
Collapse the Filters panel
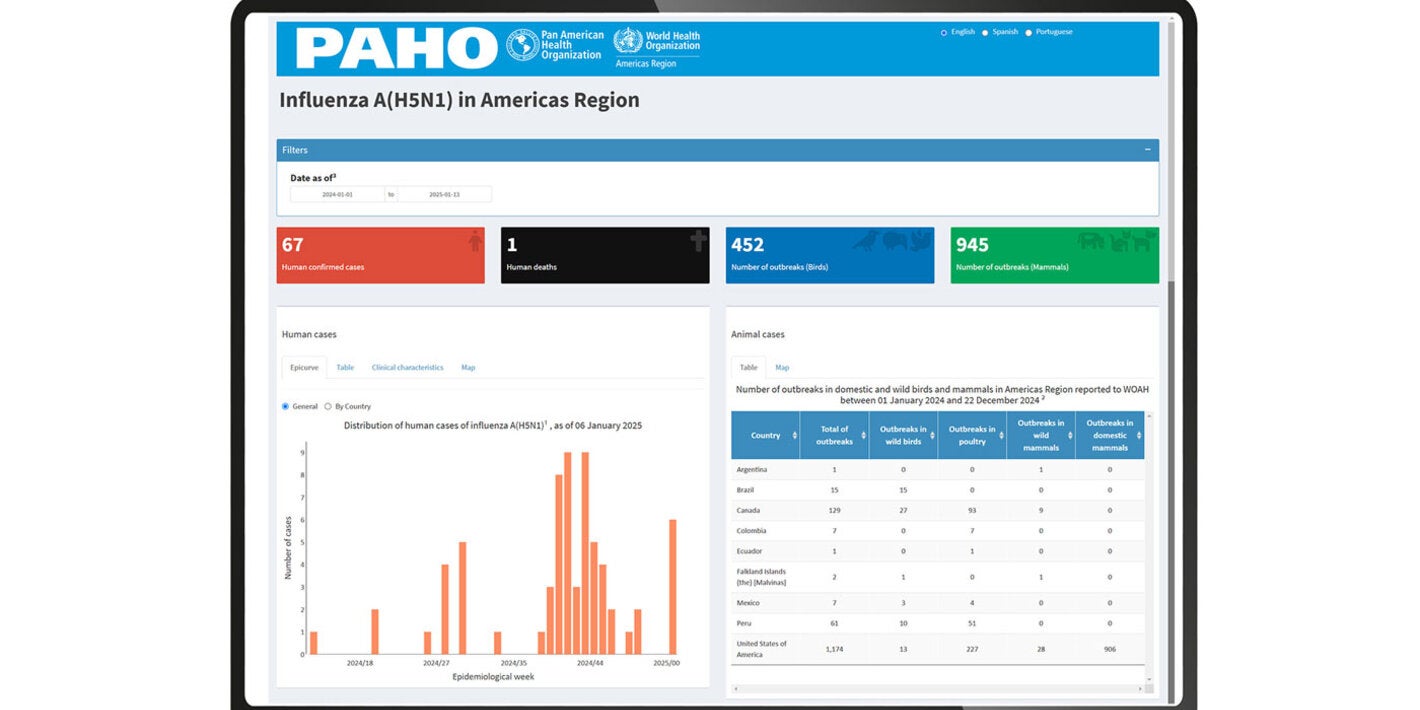1147,149
